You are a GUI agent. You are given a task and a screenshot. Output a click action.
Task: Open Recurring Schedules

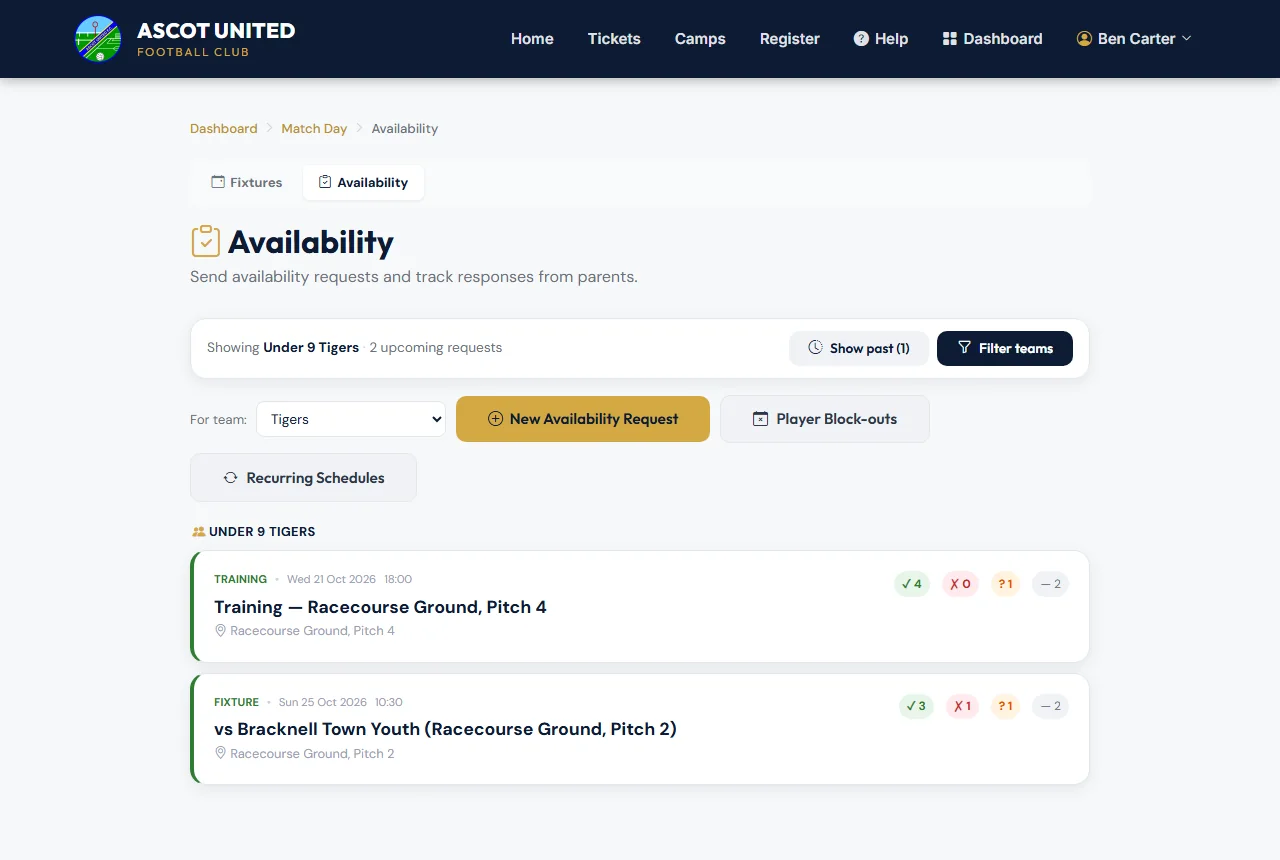[x=303, y=478]
